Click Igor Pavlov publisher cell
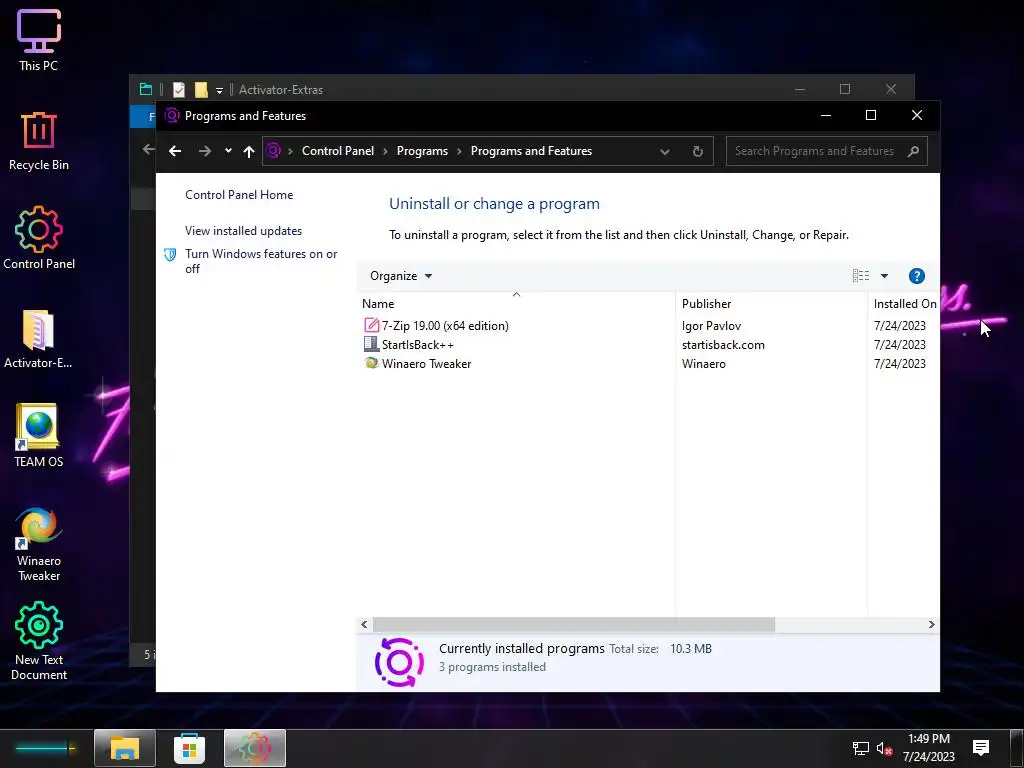This screenshot has height=768, width=1024. point(711,325)
